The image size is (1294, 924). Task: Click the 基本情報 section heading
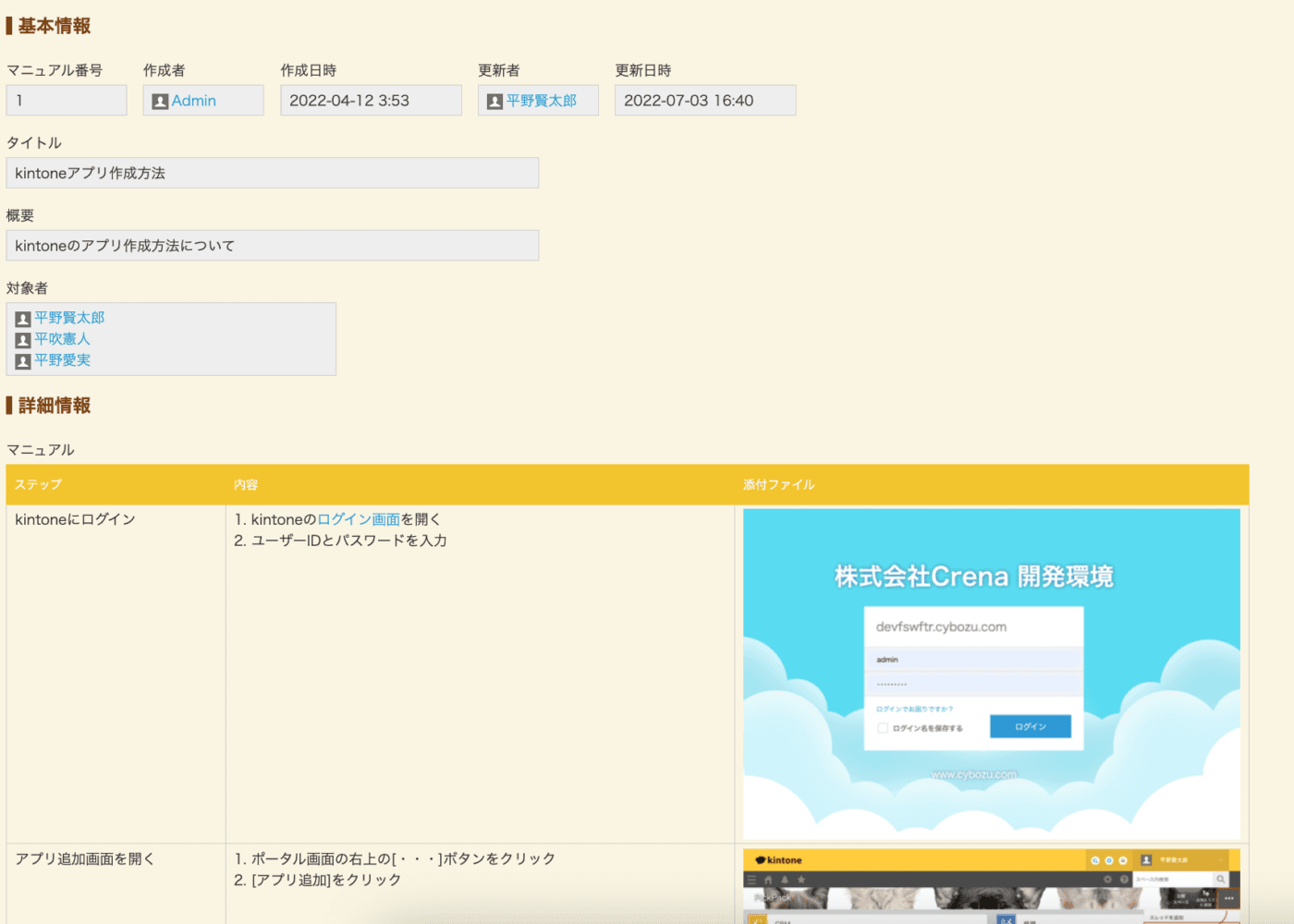pyautogui.click(x=55, y=26)
